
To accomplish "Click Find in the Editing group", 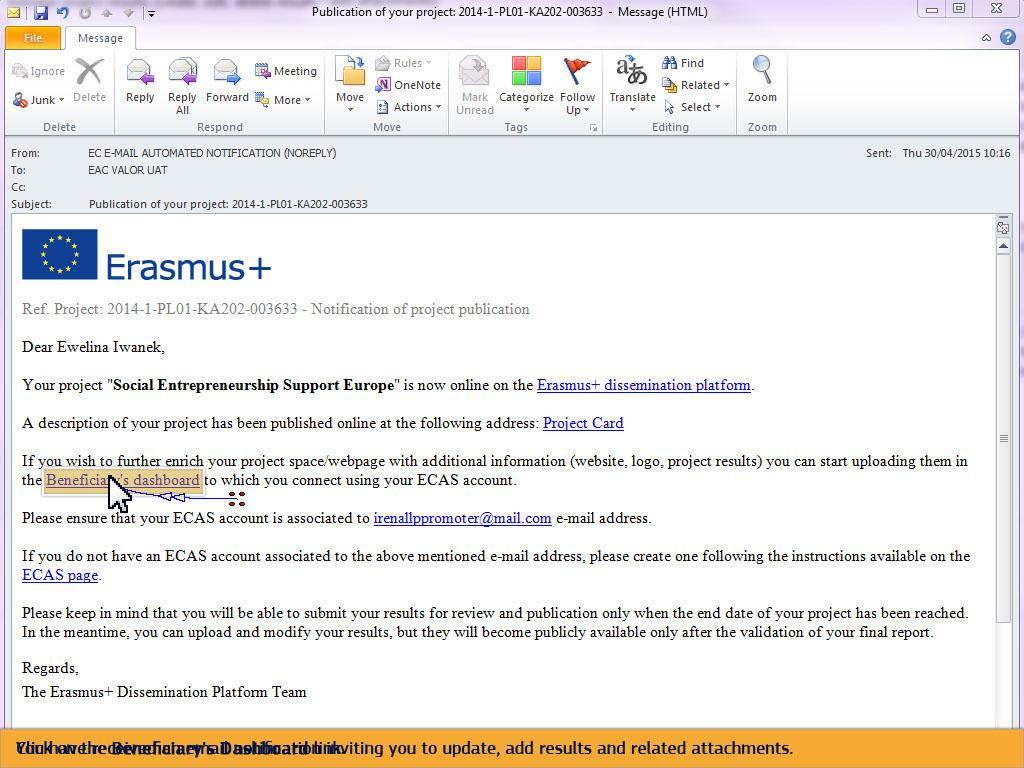I will coord(683,63).
